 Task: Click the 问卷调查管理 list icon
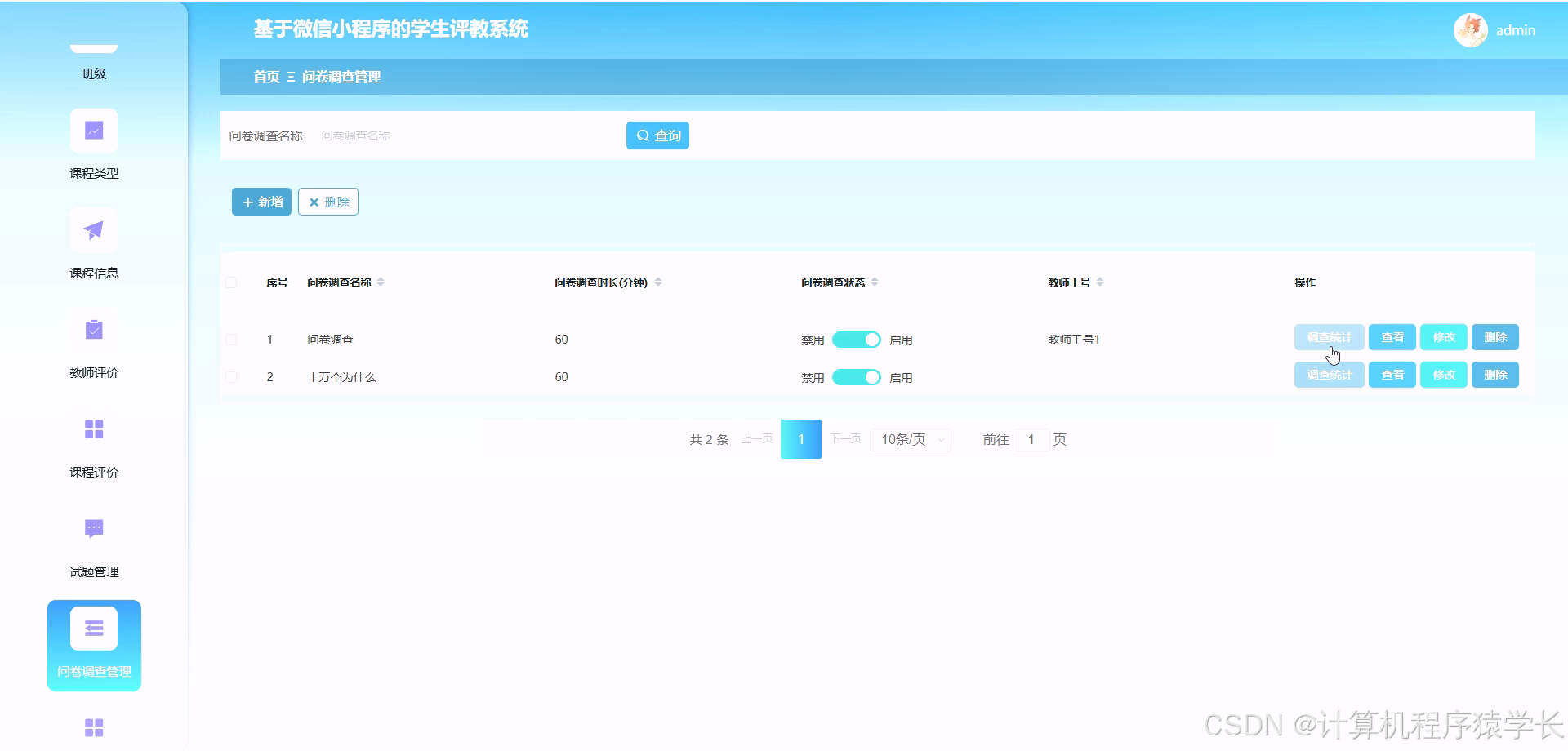[x=93, y=628]
